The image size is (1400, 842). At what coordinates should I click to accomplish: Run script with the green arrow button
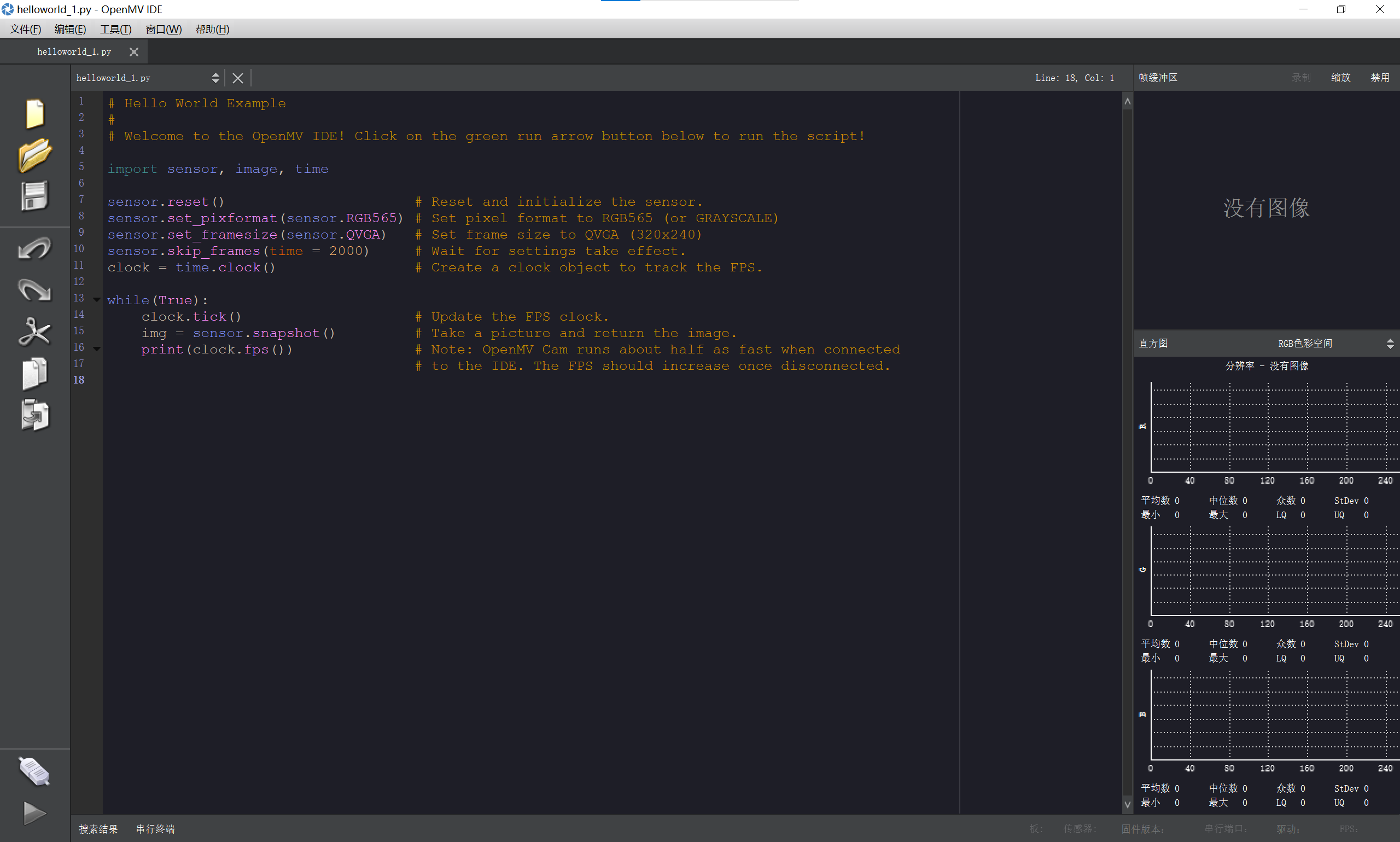34,813
